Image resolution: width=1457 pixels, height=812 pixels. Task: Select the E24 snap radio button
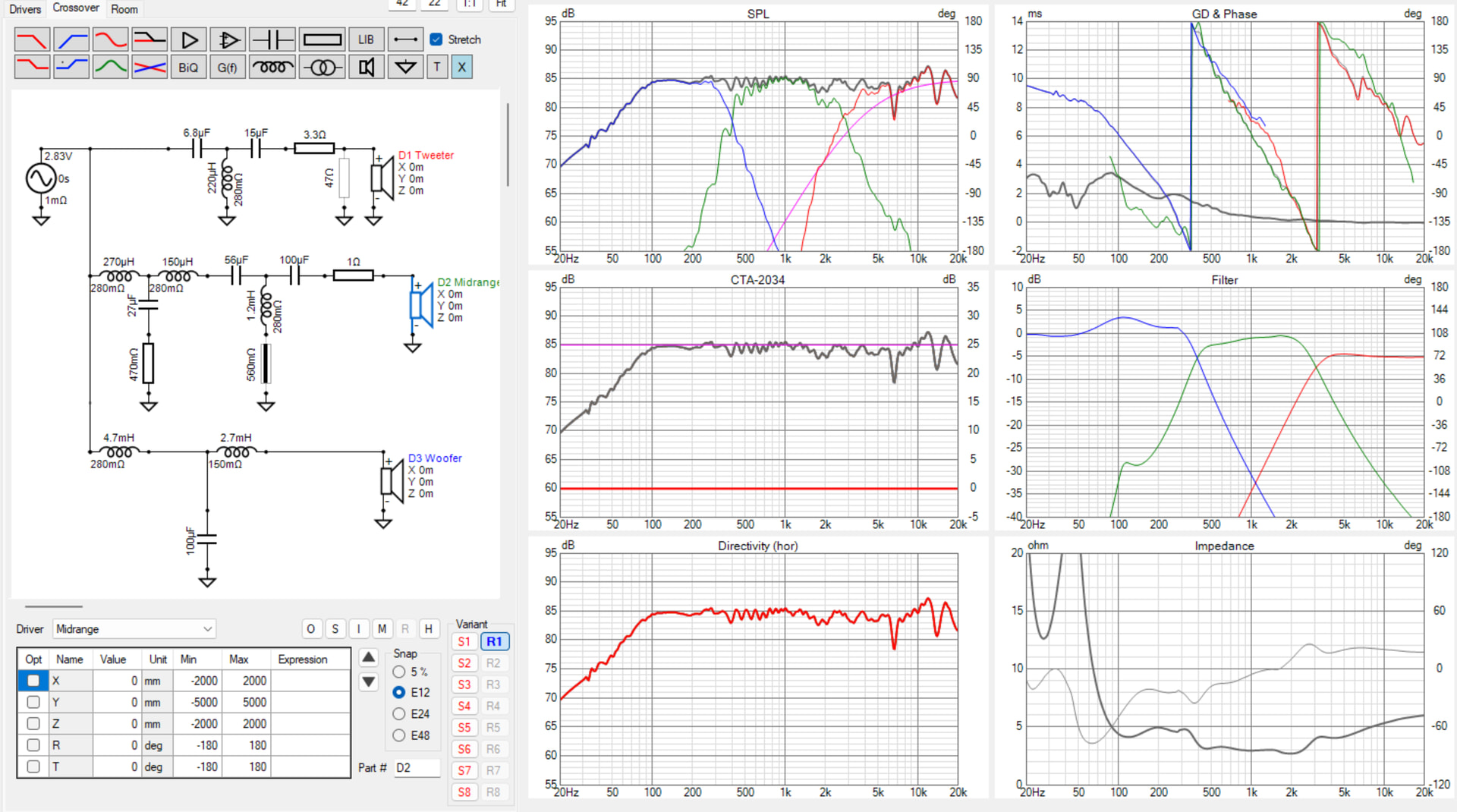click(x=399, y=714)
